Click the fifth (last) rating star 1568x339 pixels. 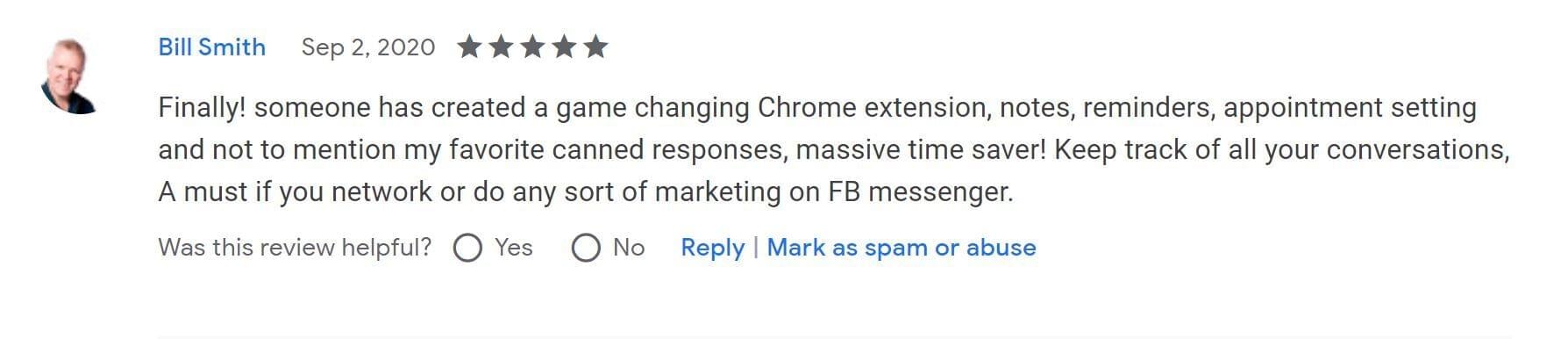pyautogui.click(x=595, y=46)
